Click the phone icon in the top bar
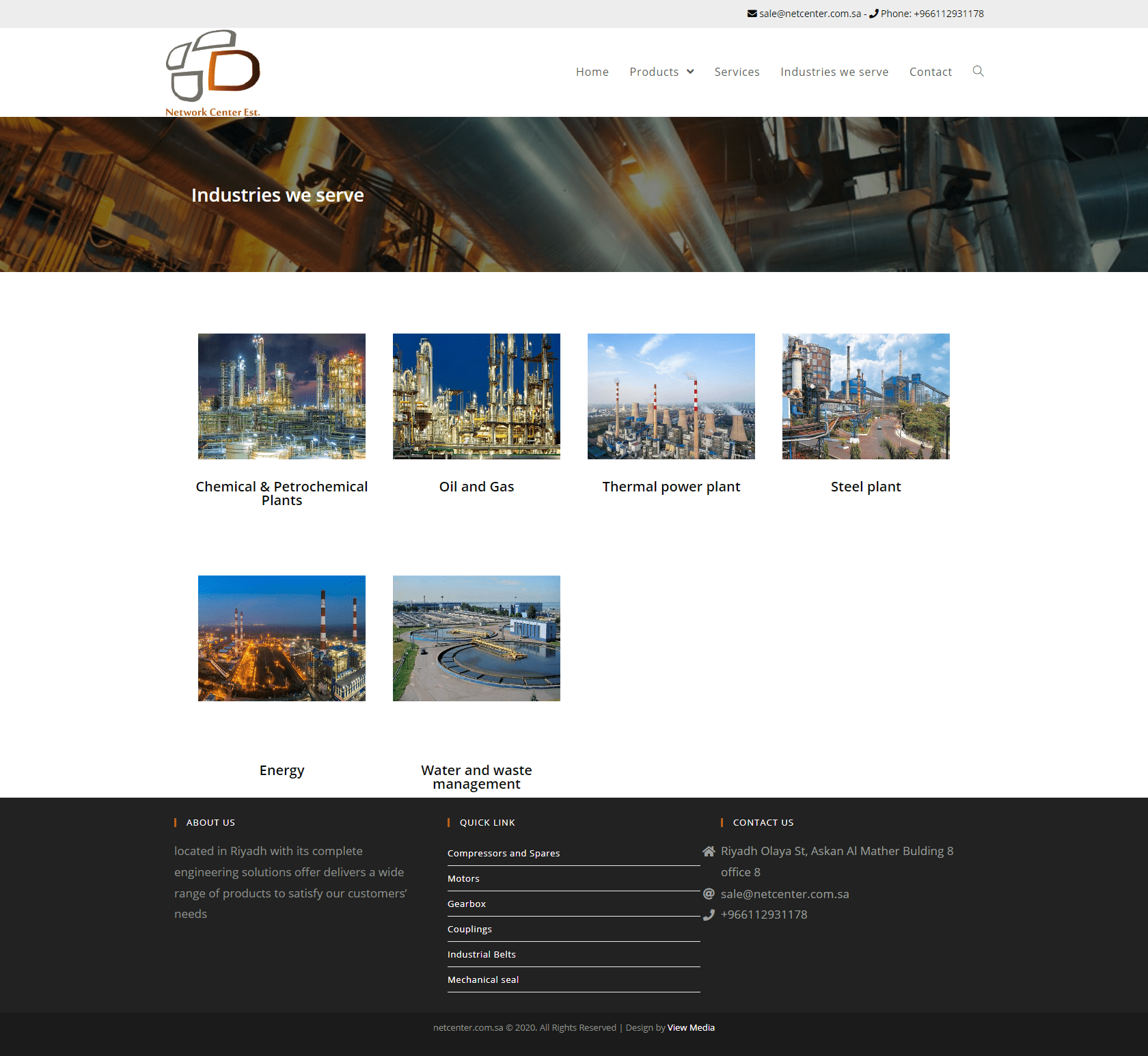The width and height of the screenshot is (1148, 1056). (873, 14)
